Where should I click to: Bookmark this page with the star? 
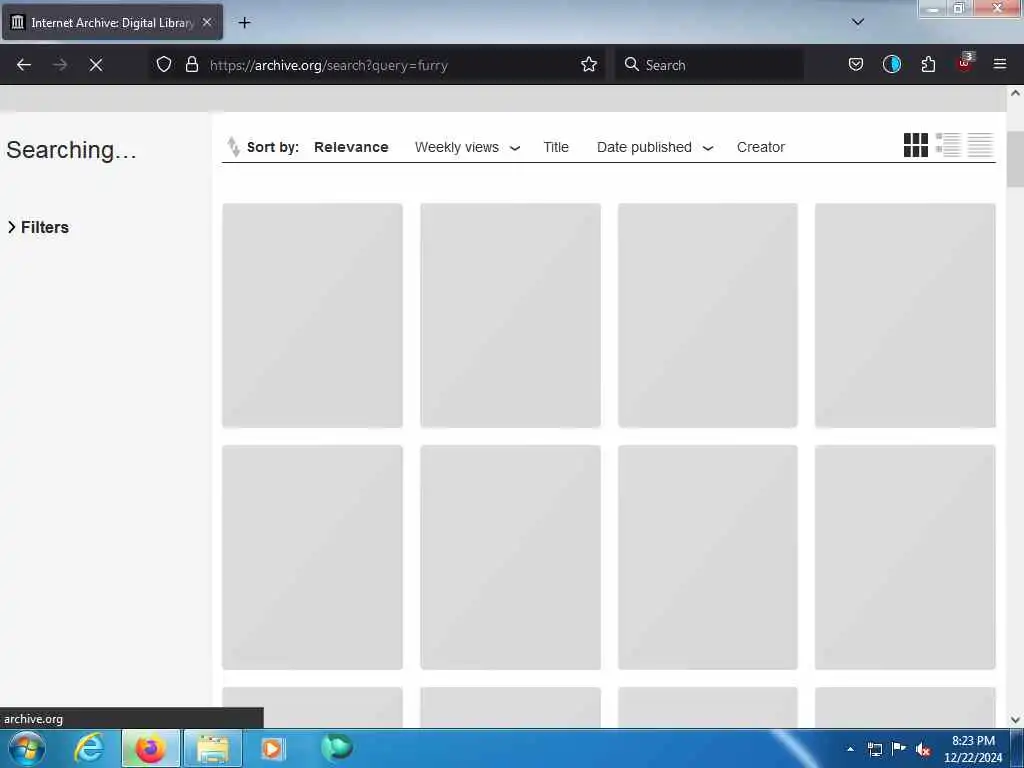[589, 65]
